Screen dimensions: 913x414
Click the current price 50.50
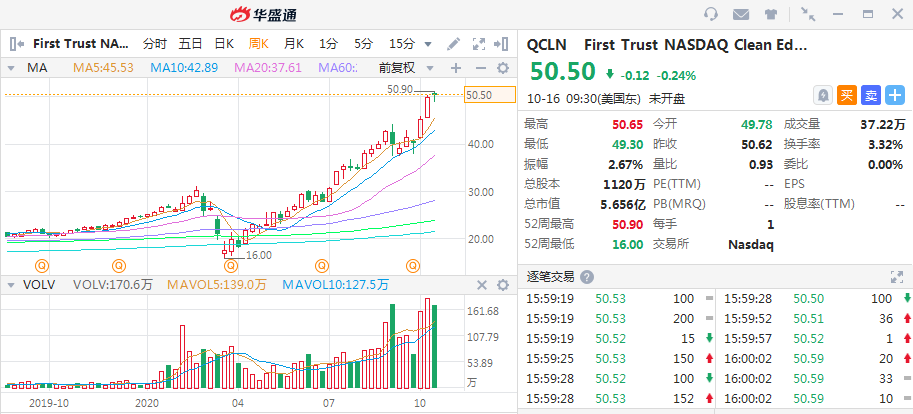(x=562, y=72)
